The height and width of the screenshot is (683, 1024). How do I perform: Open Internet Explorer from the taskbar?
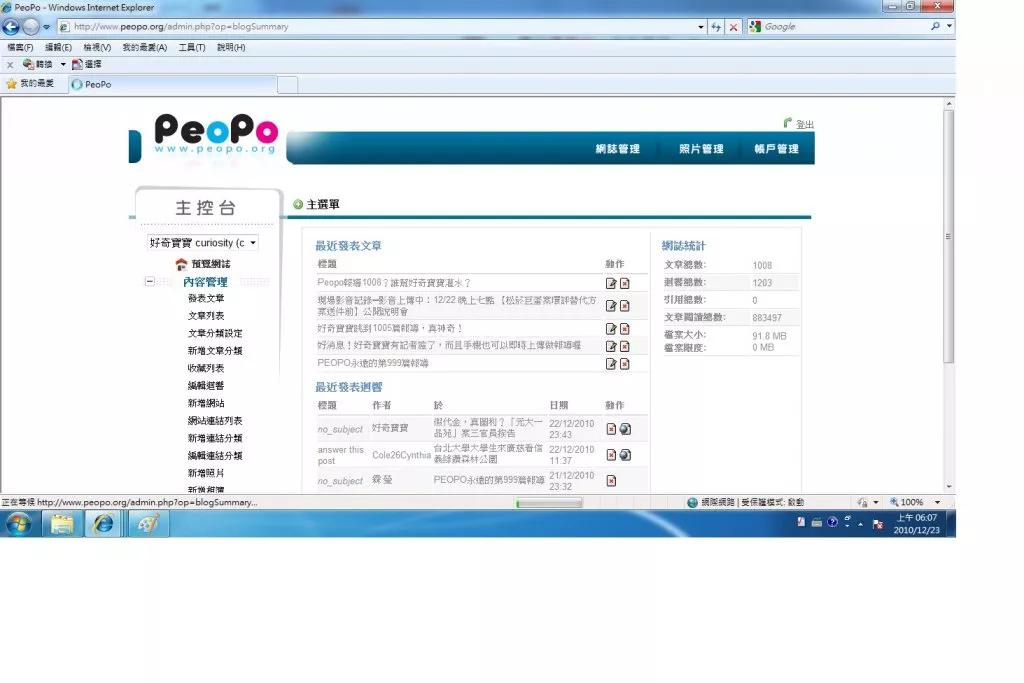point(103,524)
